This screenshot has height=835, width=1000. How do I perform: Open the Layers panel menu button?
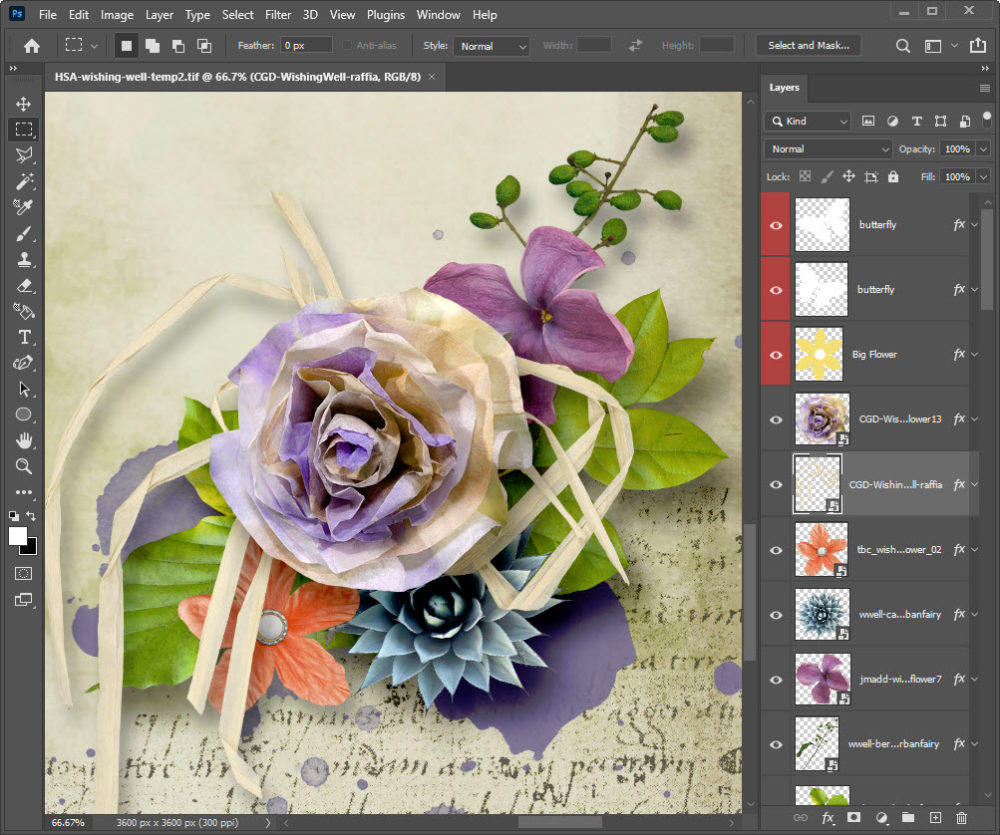pyautogui.click(x=984, y=89)
